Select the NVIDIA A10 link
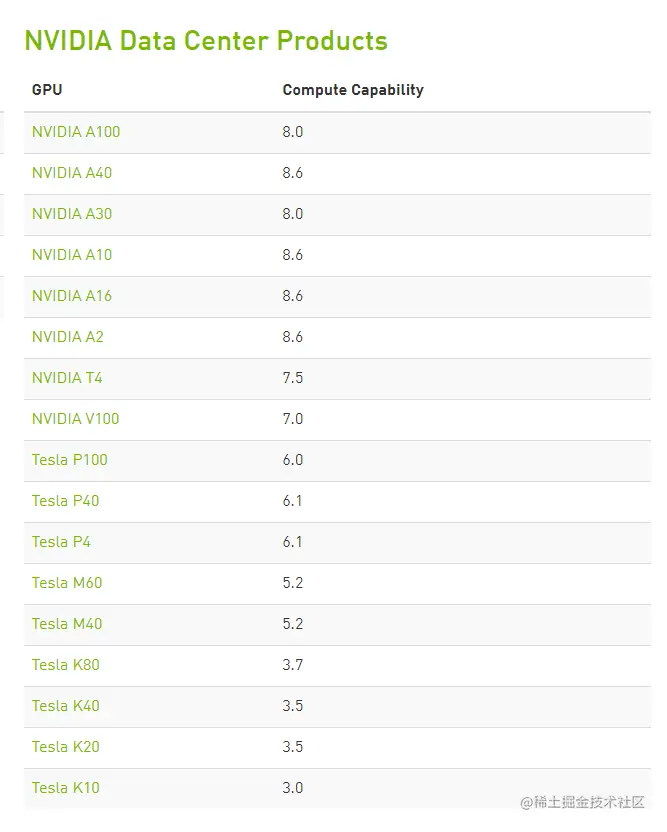Screen dimensions: 667x832 click(72, 255)
